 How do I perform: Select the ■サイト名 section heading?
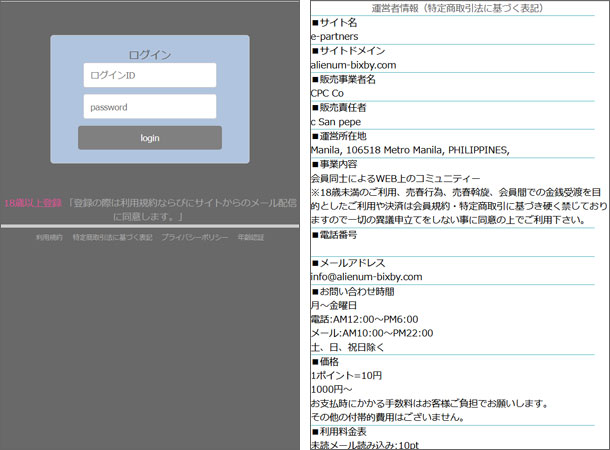336,22
